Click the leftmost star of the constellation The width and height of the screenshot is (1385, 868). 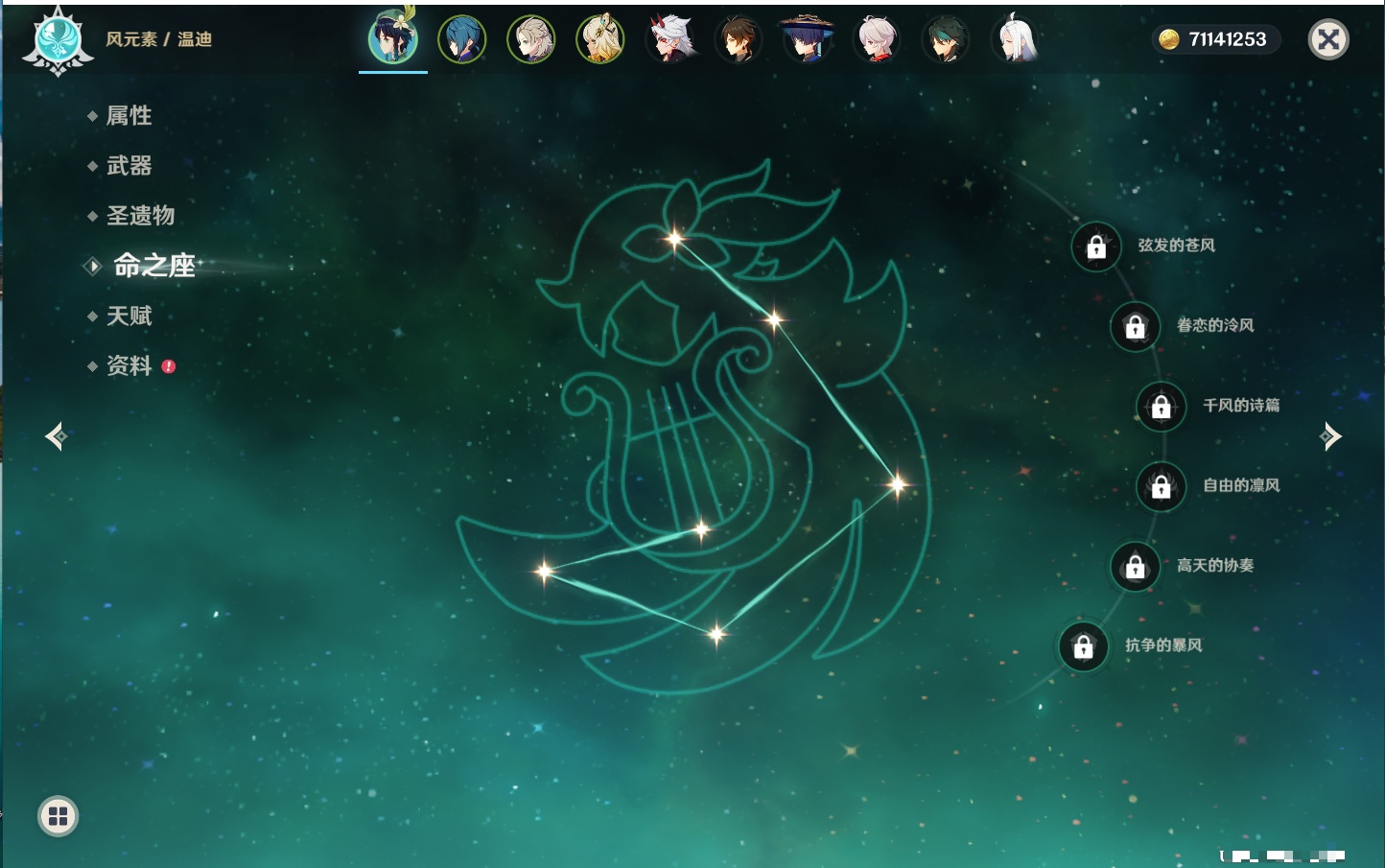(544, 572)
